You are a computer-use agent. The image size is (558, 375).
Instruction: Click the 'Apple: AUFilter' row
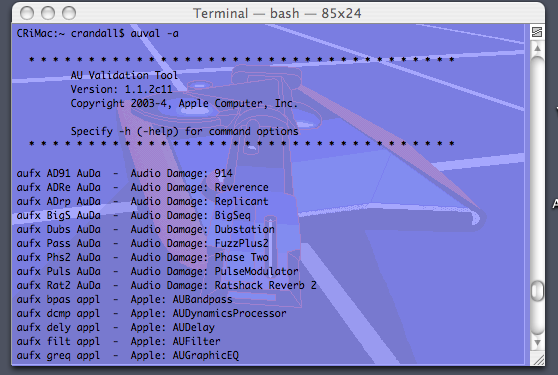click(119, 342)
